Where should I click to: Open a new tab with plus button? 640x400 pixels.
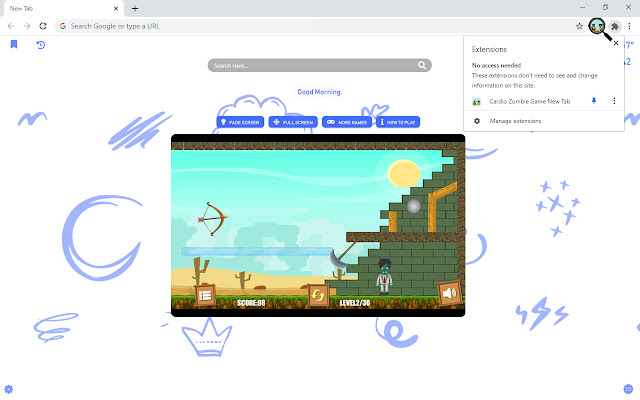[x=135, y=8]
